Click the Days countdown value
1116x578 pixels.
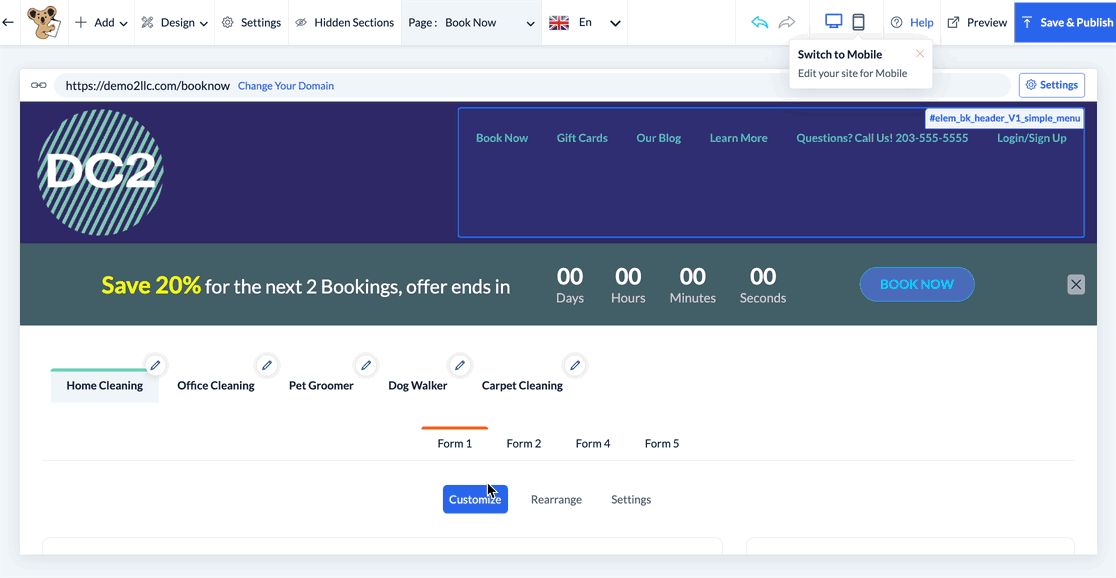click(x=569, y=276)
